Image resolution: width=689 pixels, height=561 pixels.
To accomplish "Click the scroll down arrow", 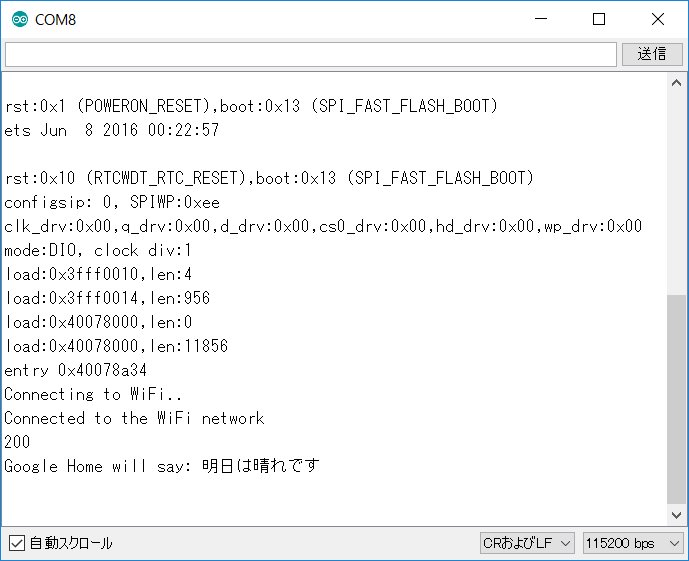I will click(x=676, y=515).
